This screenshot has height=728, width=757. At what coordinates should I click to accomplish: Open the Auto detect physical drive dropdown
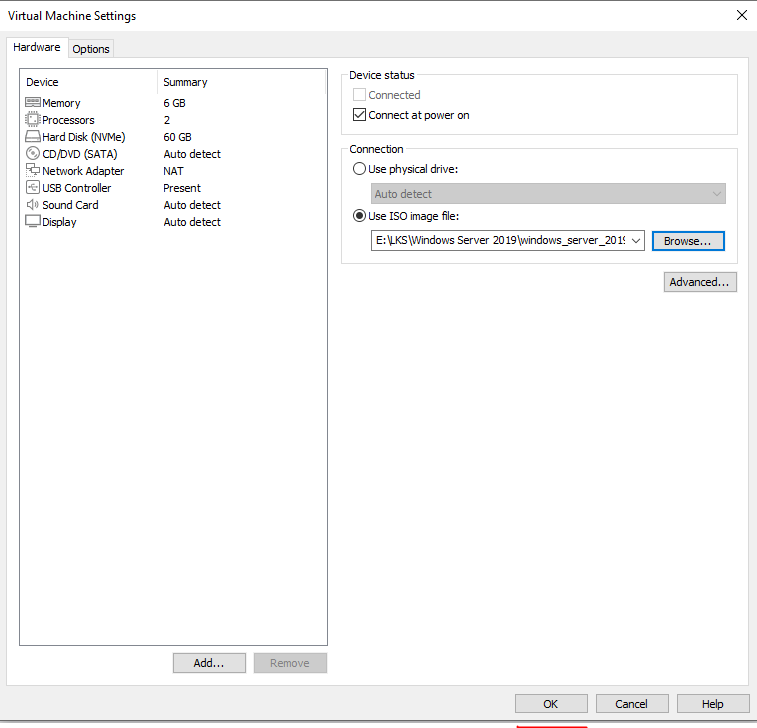[x=548, y=194]
